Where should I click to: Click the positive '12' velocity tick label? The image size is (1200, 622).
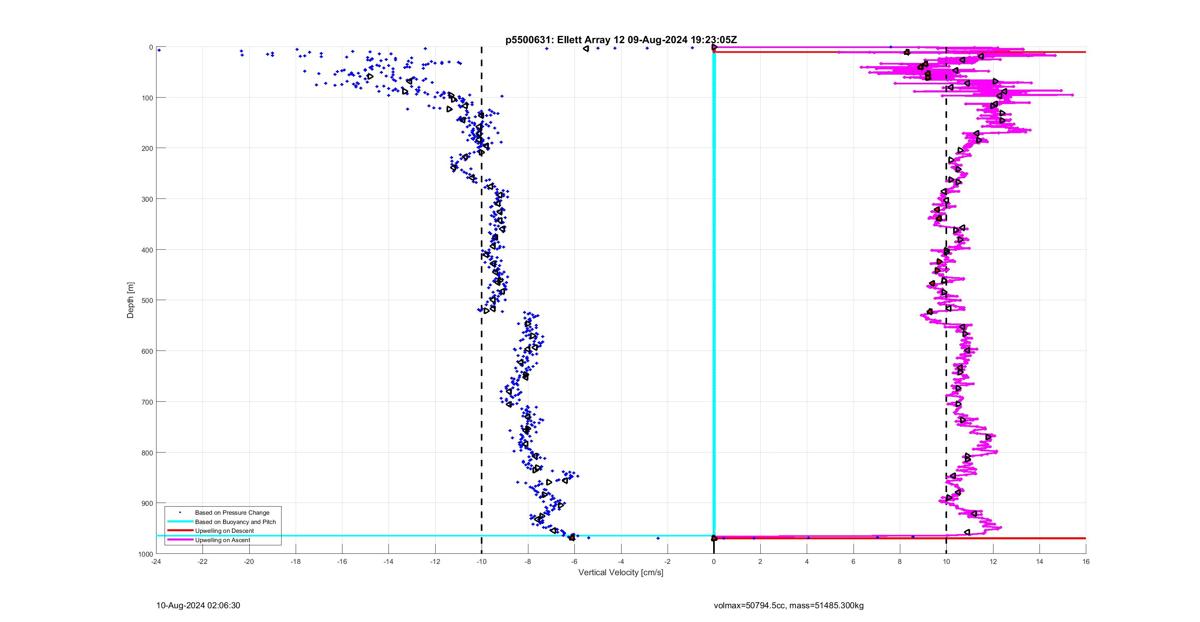pos(993,561)
